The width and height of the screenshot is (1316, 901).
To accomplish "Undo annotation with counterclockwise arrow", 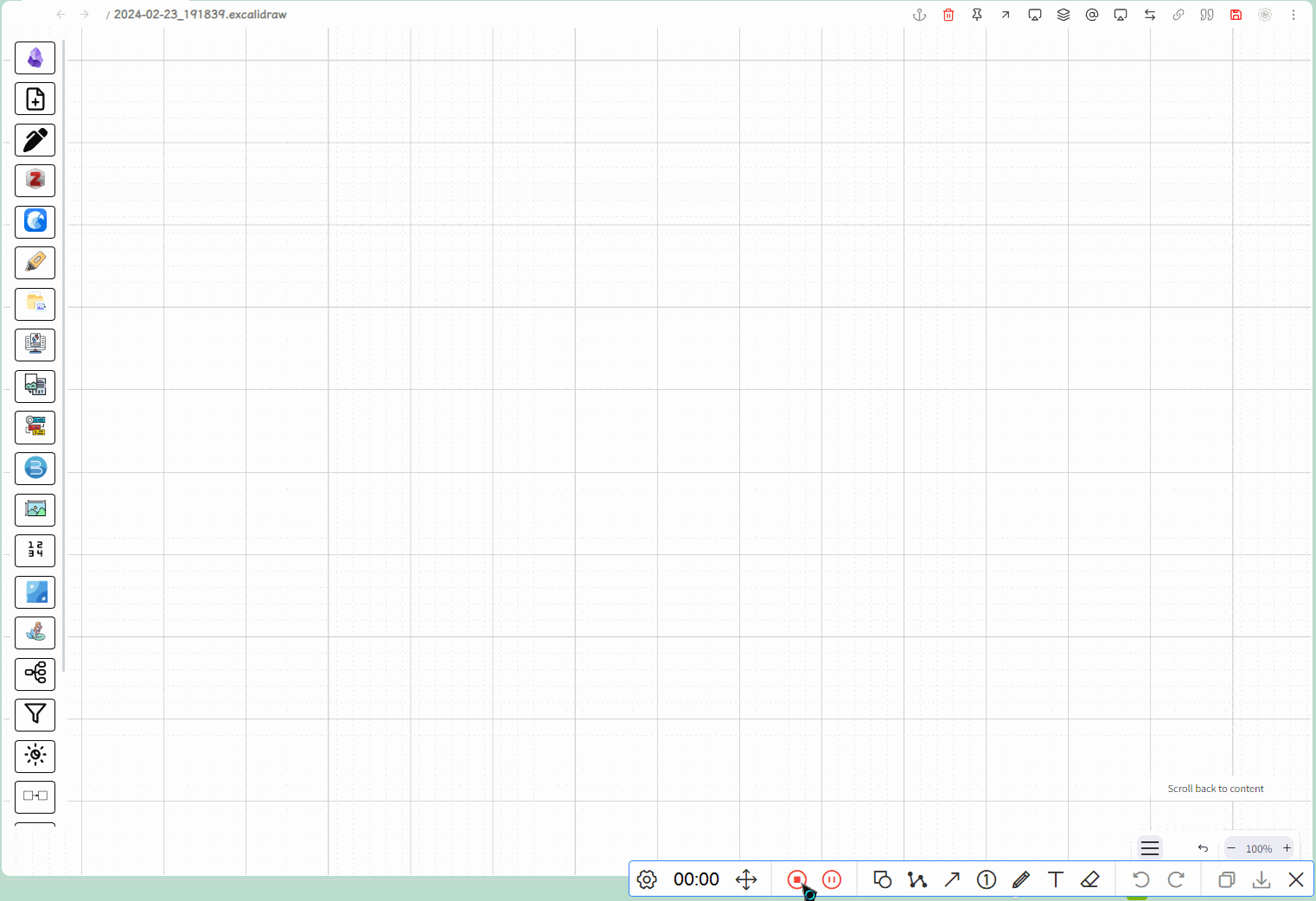I will 1141,880.
